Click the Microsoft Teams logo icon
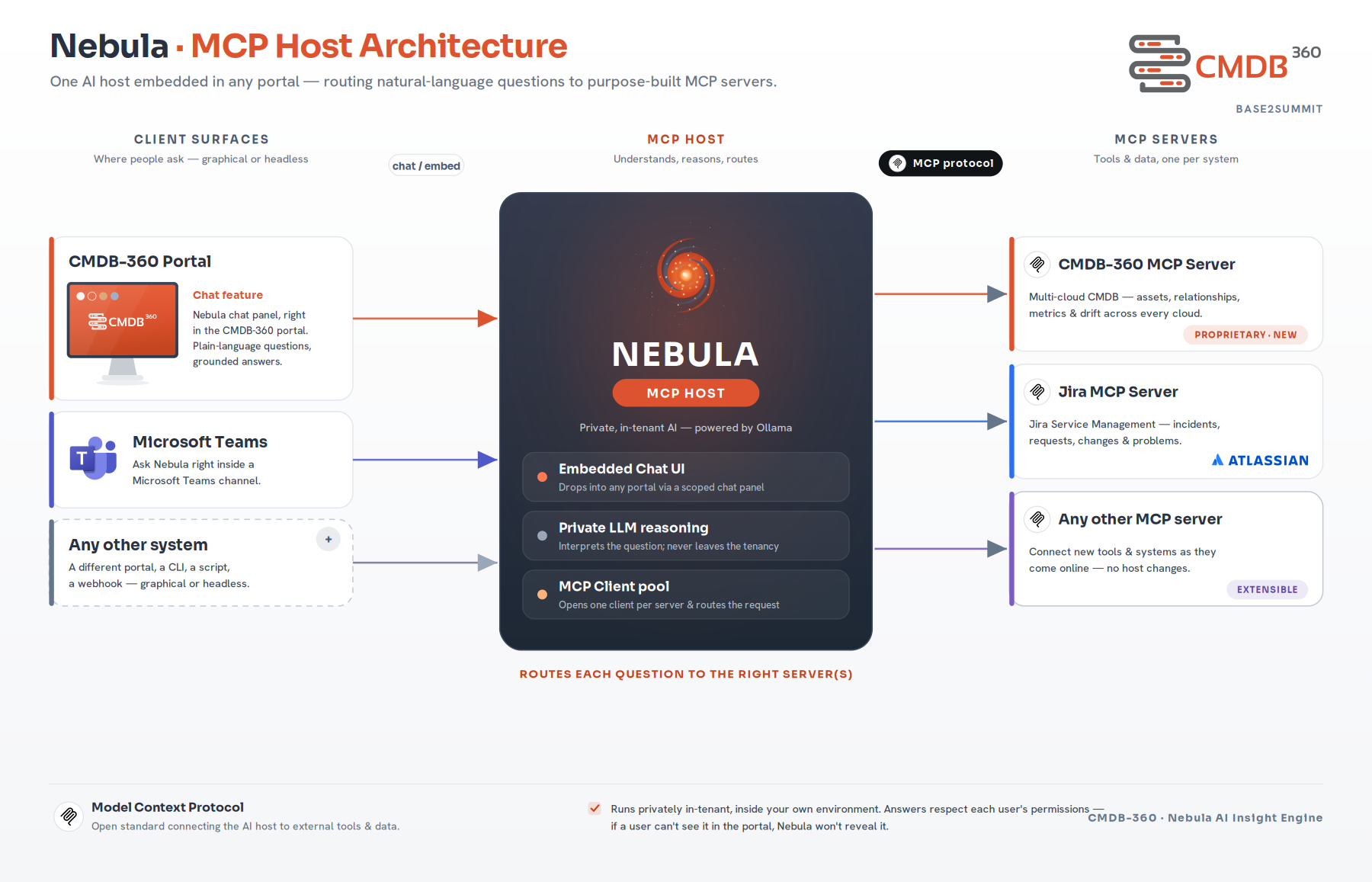This screenshot has width=1372, height=882. tap(93, 458)
